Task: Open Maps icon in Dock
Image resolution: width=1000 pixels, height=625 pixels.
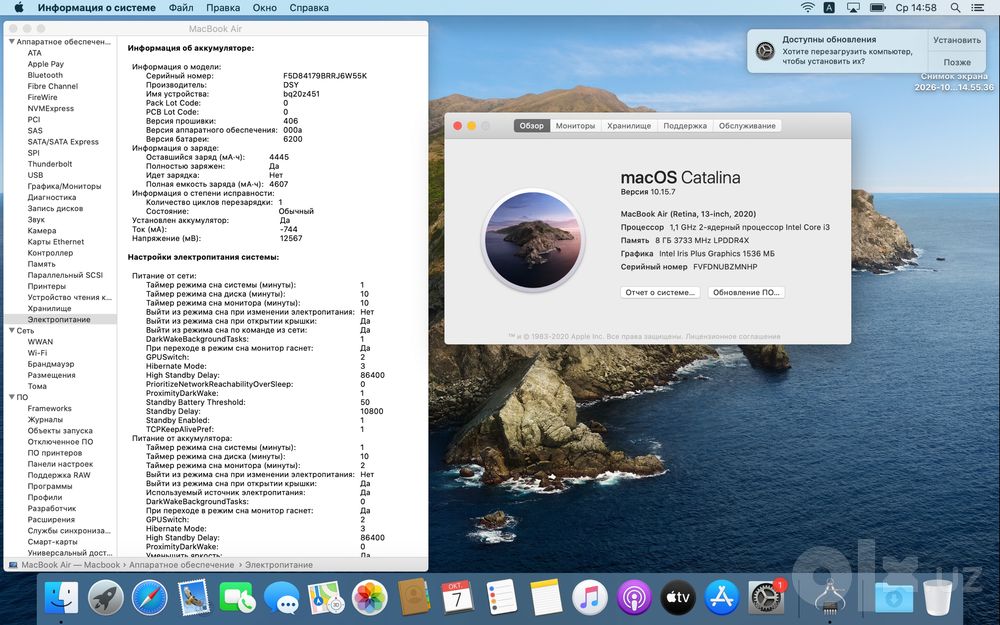Action: [x=325, y=598]
